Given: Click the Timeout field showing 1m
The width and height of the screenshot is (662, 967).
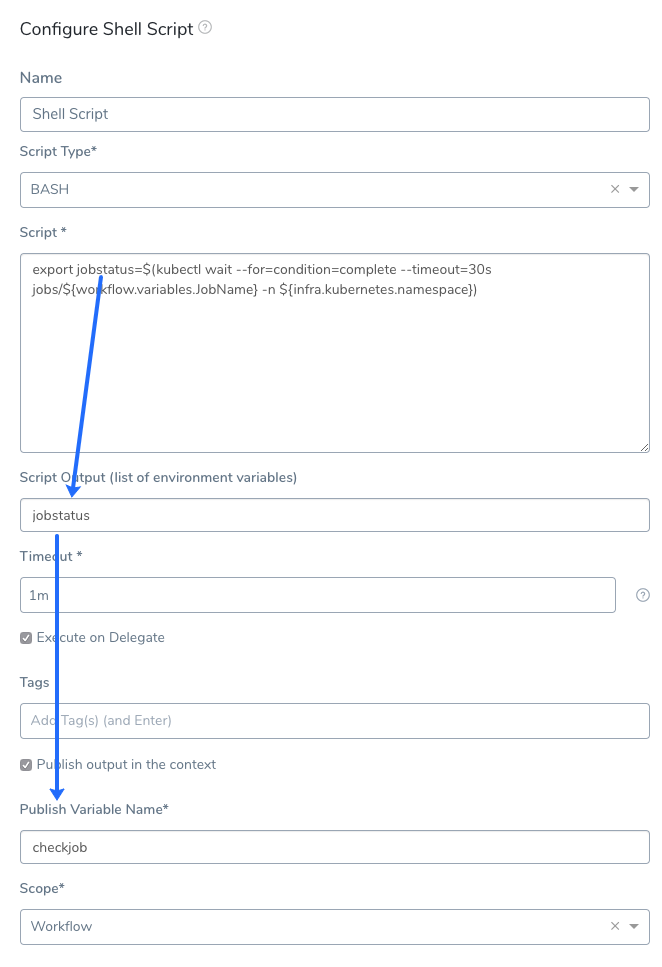Looking at the screenshot, I should [318, 595].
